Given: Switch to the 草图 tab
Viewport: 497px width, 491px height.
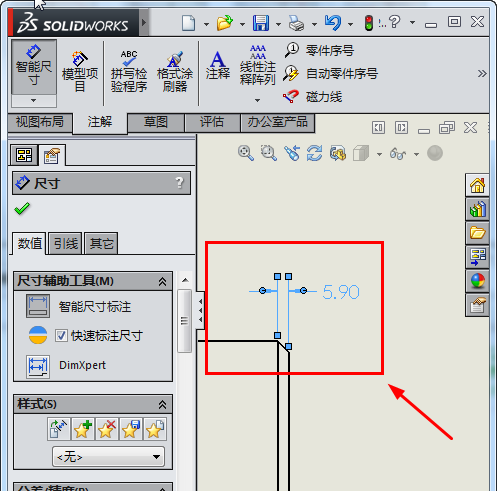Looking at the screenshot, I should click(156, 122).
